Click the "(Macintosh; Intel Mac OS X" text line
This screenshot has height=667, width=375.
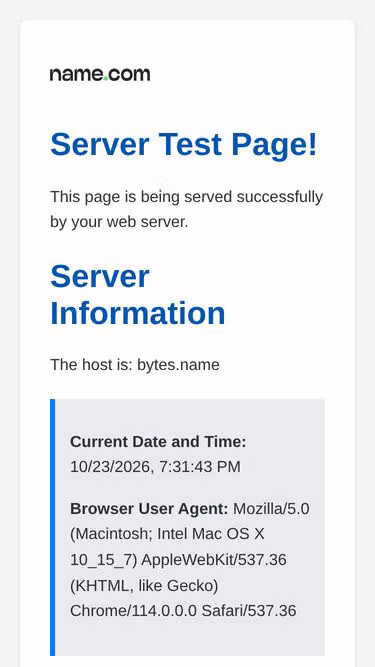[x=167, y=533]
